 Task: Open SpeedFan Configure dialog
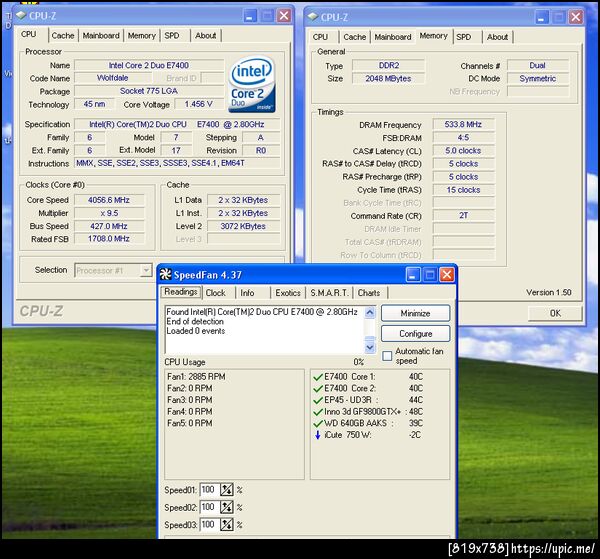click(x=415, y=334)
